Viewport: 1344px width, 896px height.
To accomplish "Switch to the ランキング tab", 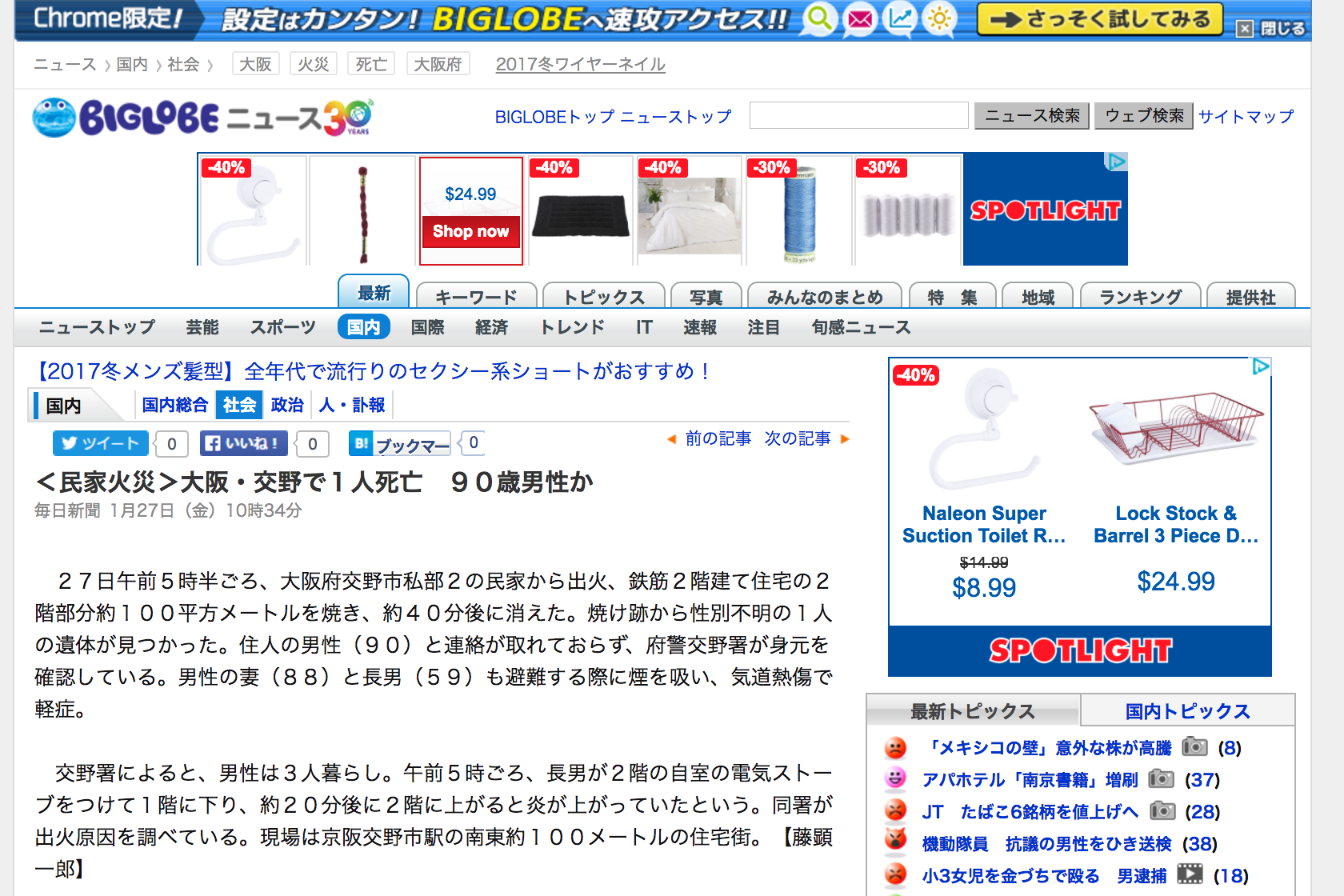I will point(1140,296).
